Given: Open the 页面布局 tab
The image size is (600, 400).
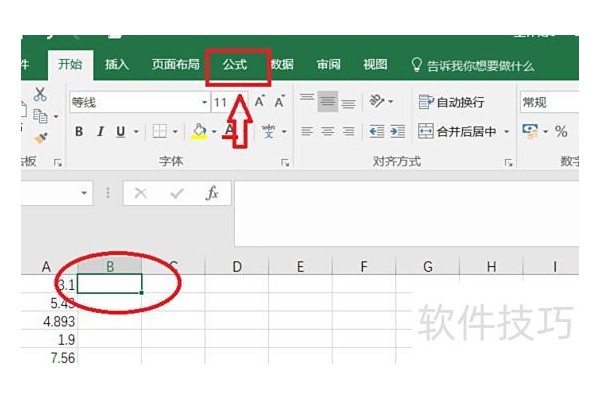Looking at the screenshot, I should coord(176,64).
